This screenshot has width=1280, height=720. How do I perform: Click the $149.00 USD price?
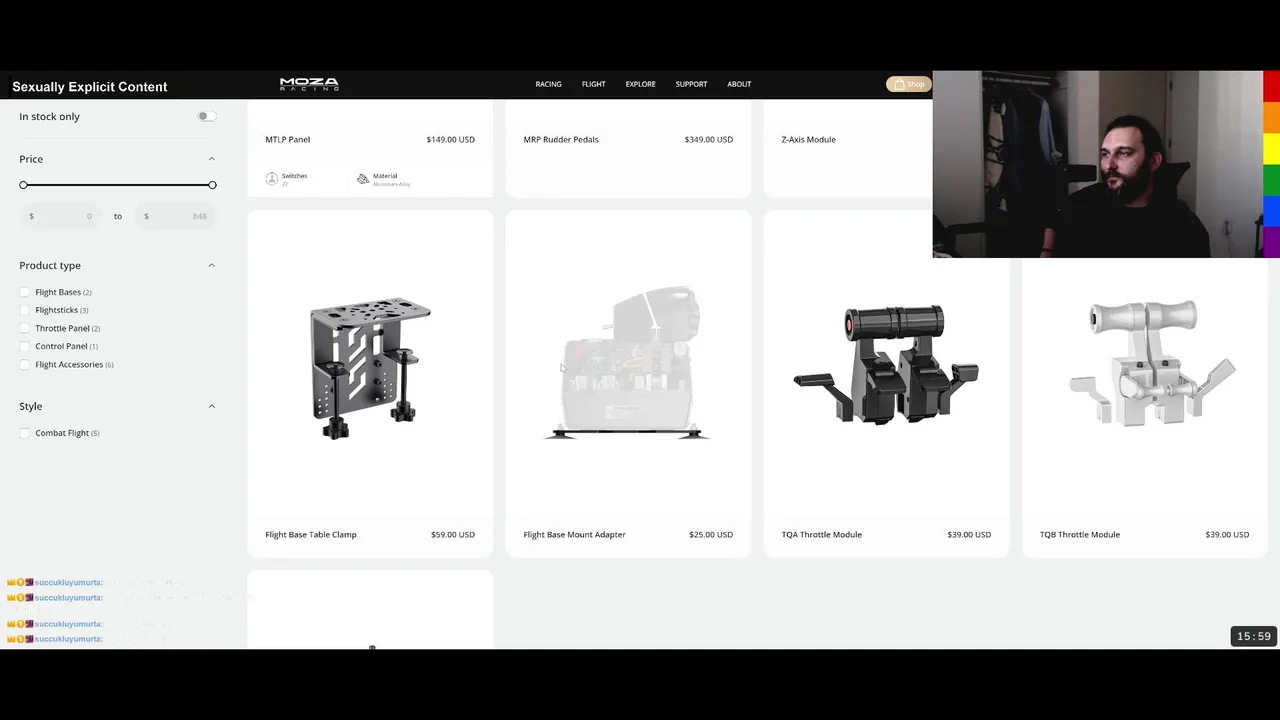[x=450, y=139]
